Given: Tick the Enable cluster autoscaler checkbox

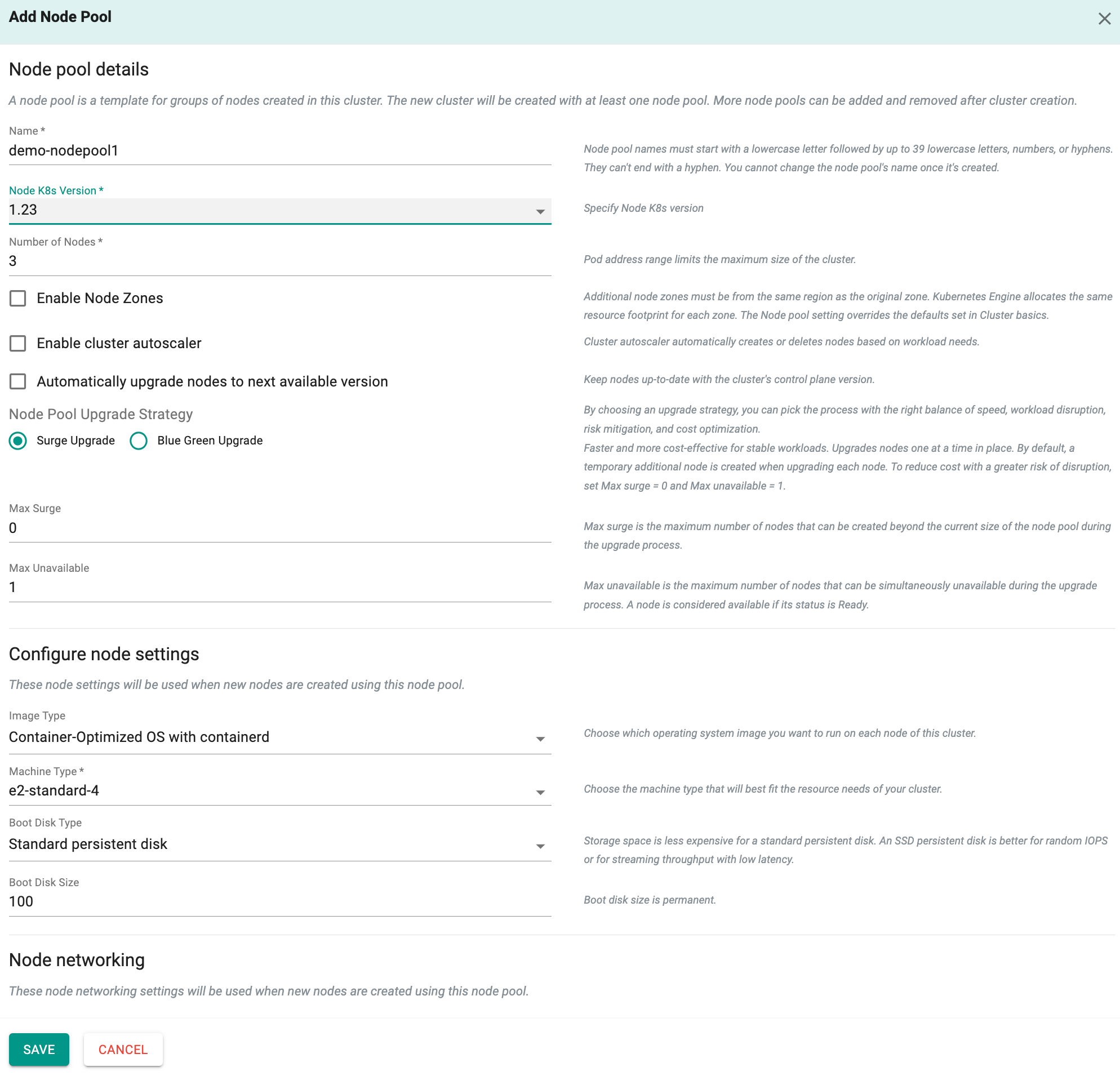Looking at the screenshot, I should (17, 344).
